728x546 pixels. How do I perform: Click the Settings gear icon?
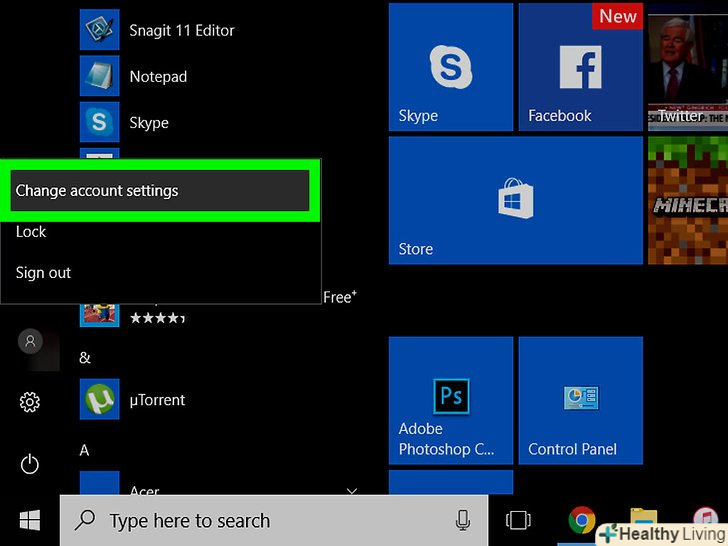point(30,402)
